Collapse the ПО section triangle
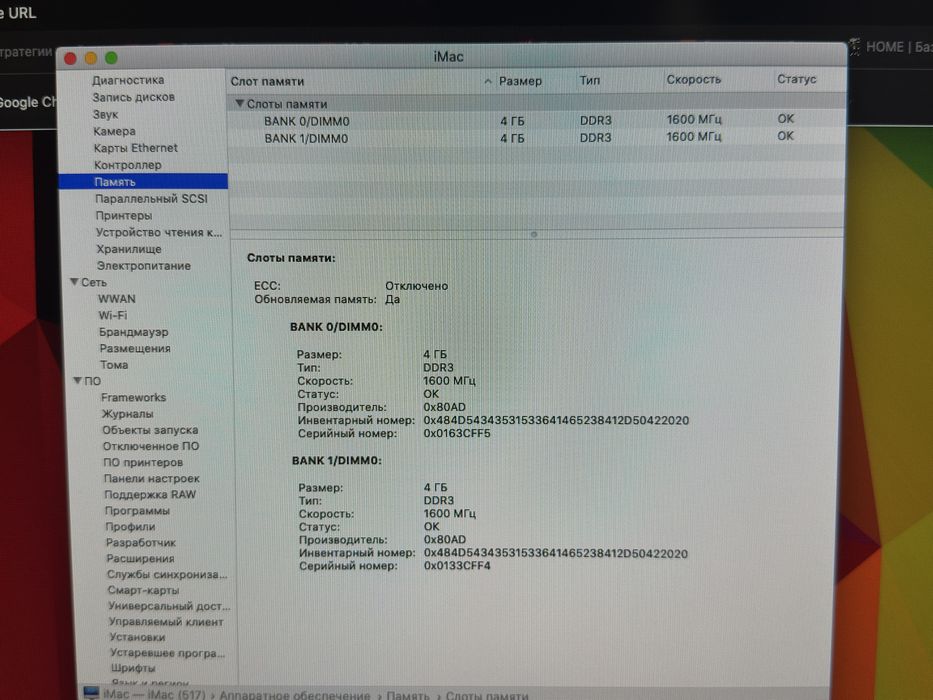The width and height of the screenshot is (933, 700). tap(77, 380)
